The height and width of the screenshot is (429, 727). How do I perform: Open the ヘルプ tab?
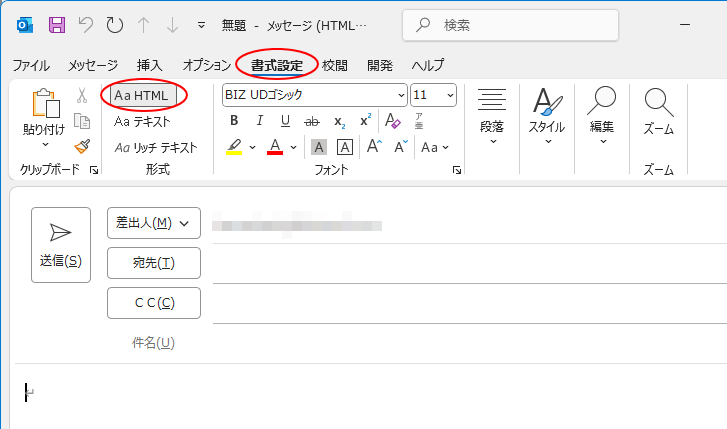pos(427,65)
